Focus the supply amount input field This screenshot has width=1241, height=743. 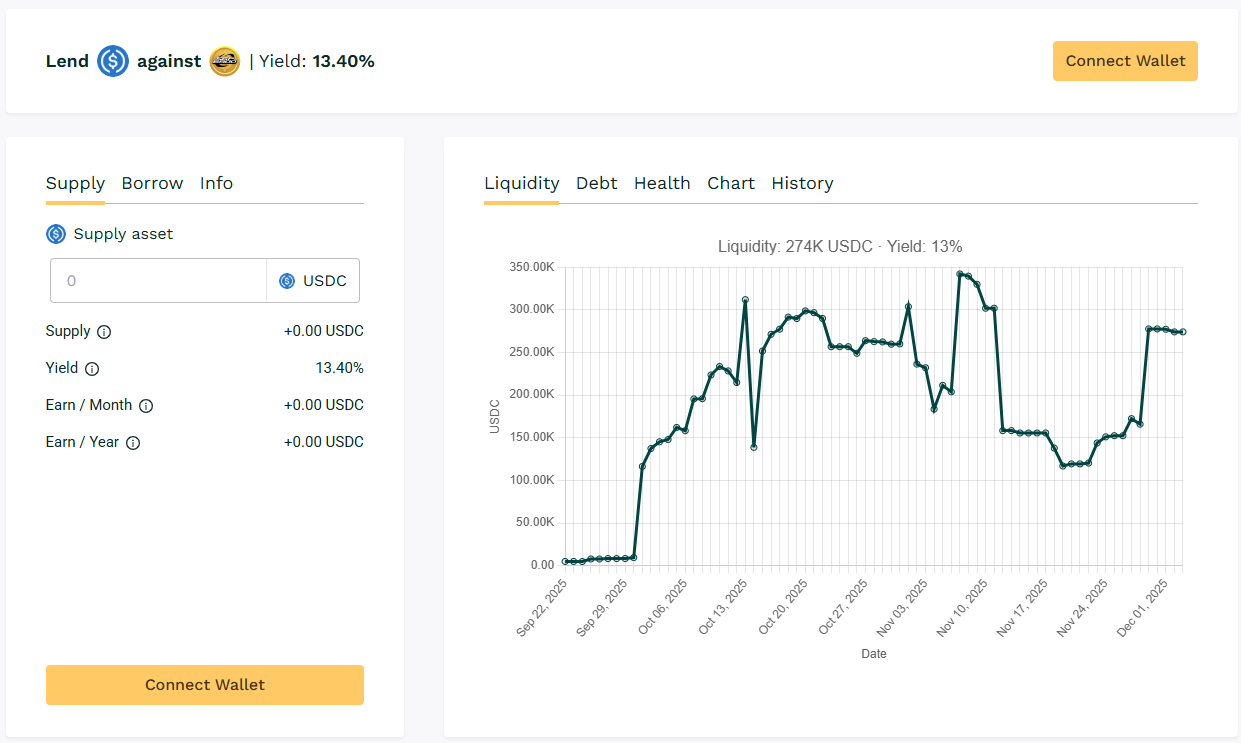click(x=158, y=281)
